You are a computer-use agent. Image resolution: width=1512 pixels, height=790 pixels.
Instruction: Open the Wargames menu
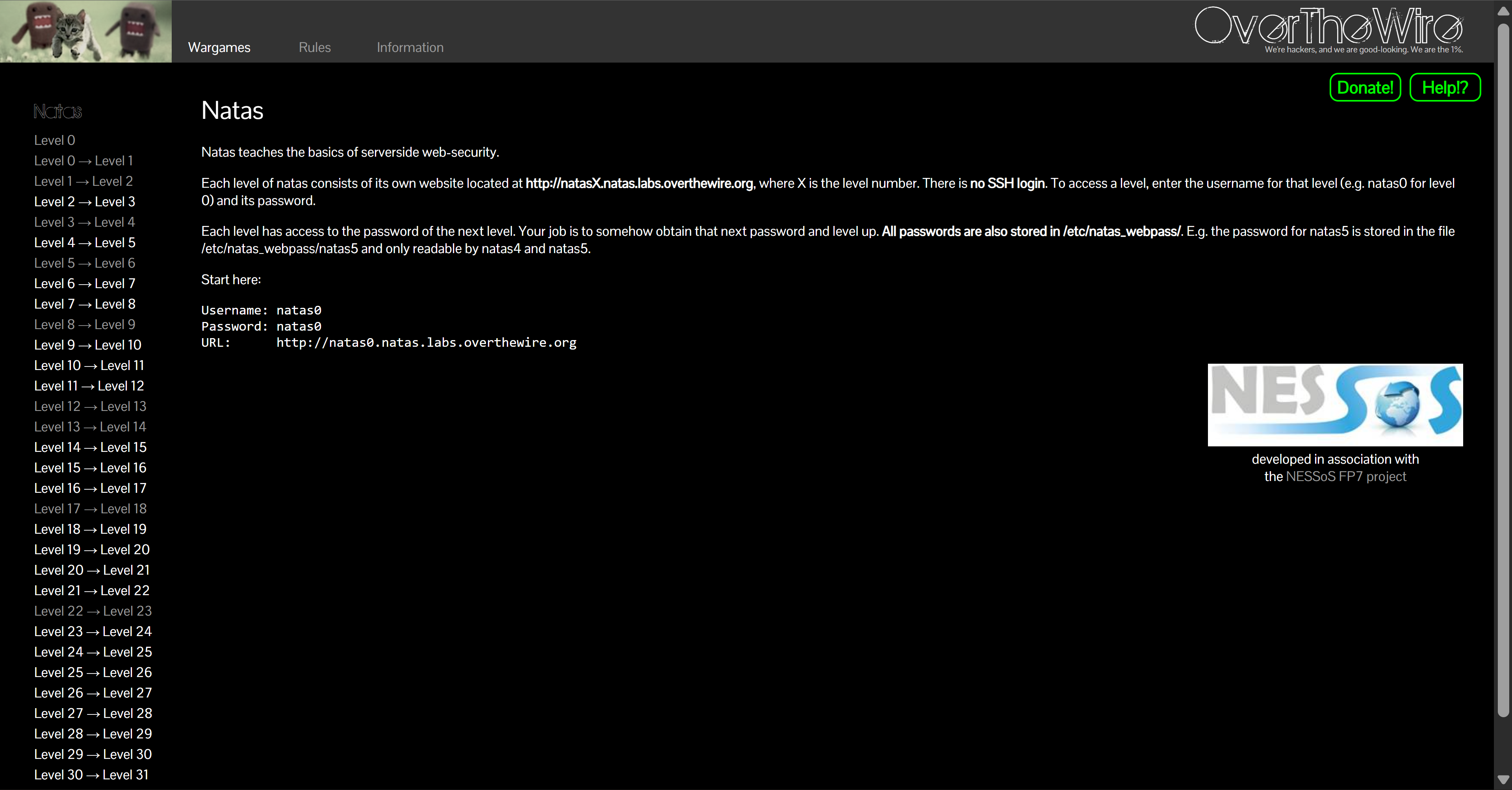(219, 48)
